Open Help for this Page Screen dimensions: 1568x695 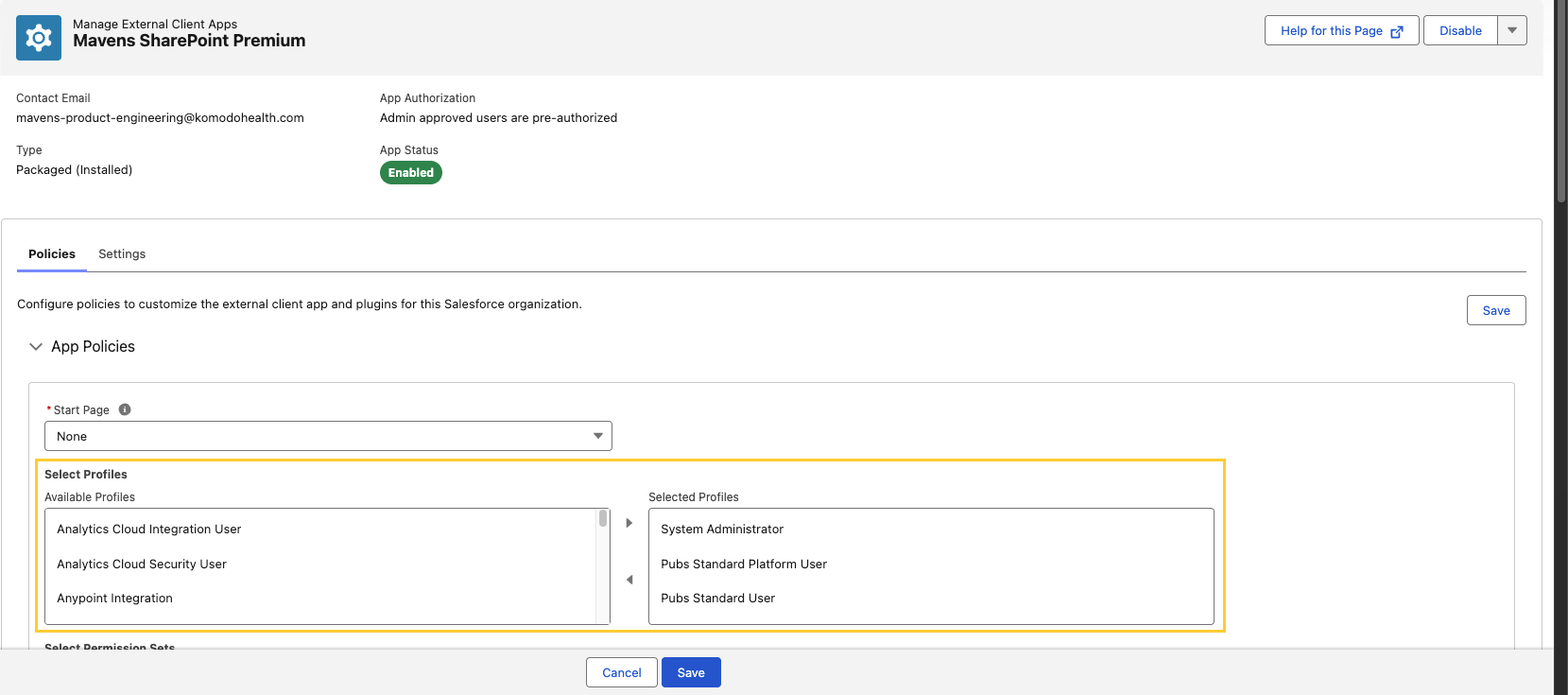point(1341,30)
